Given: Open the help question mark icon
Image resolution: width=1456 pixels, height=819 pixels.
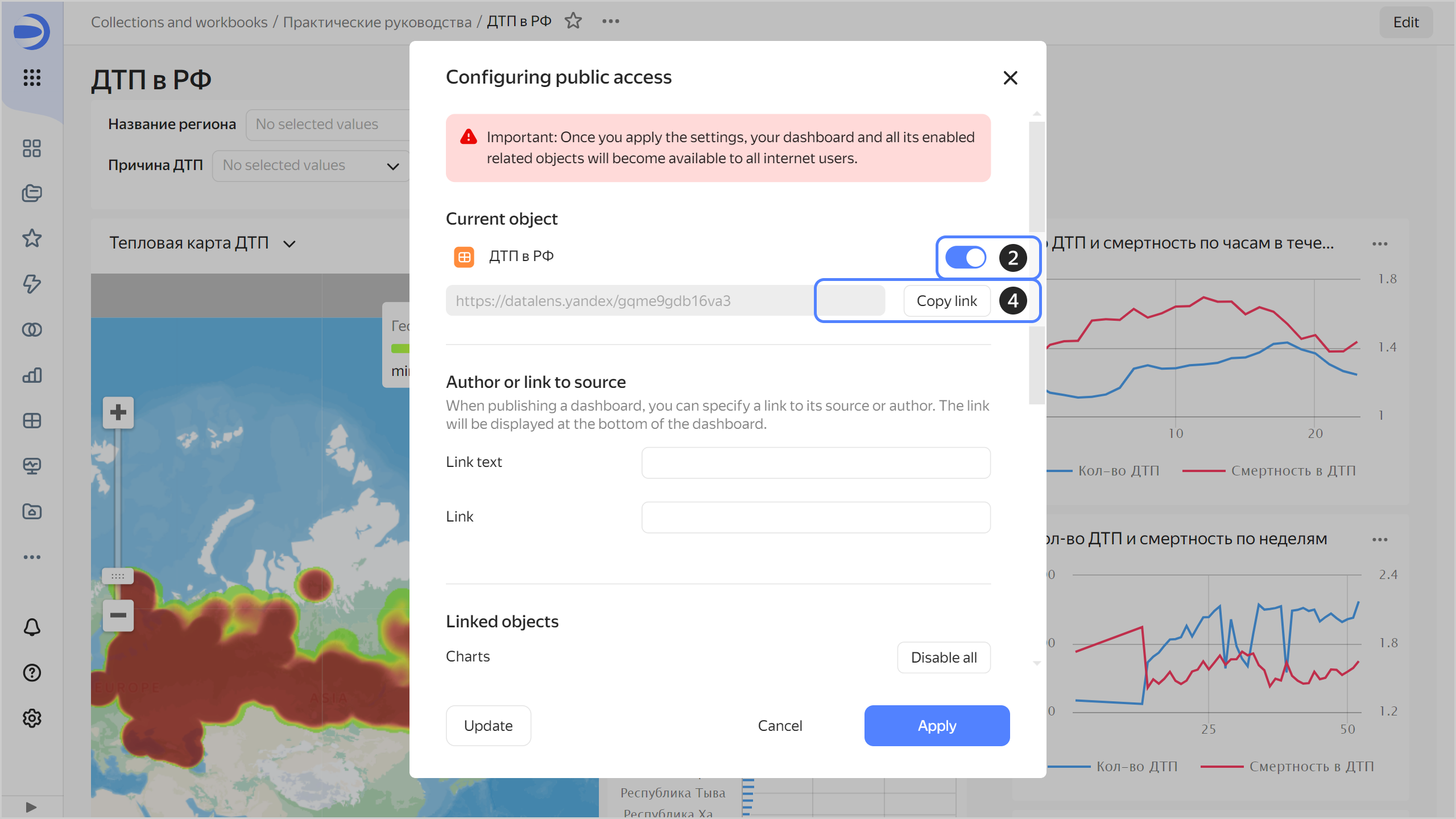Looking at the screenshot, I should click(32, 673).
